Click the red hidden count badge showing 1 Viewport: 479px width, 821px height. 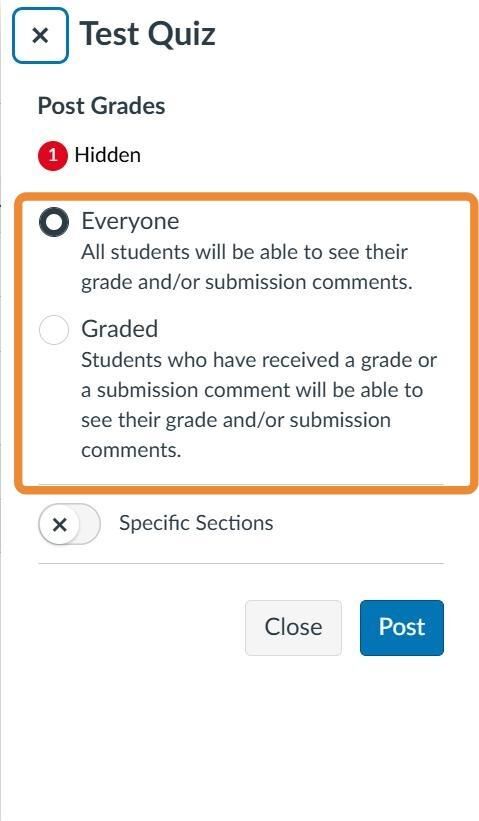point(52,156)
